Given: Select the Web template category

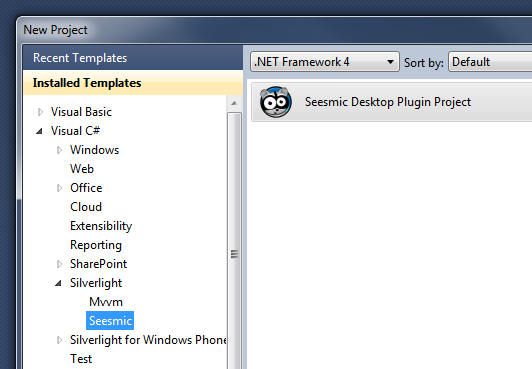Looking at the screenshot, I should (82, 169).
